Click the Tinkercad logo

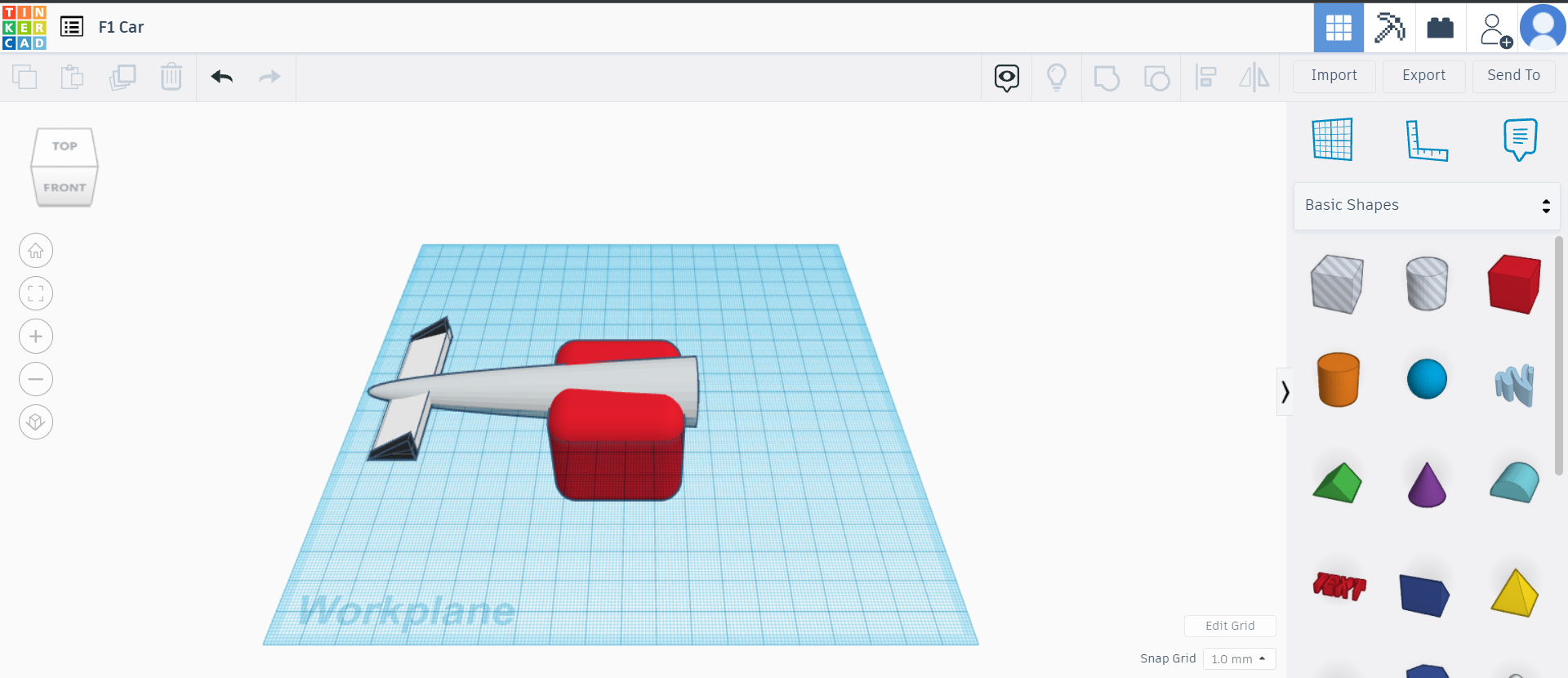point(24,27)
